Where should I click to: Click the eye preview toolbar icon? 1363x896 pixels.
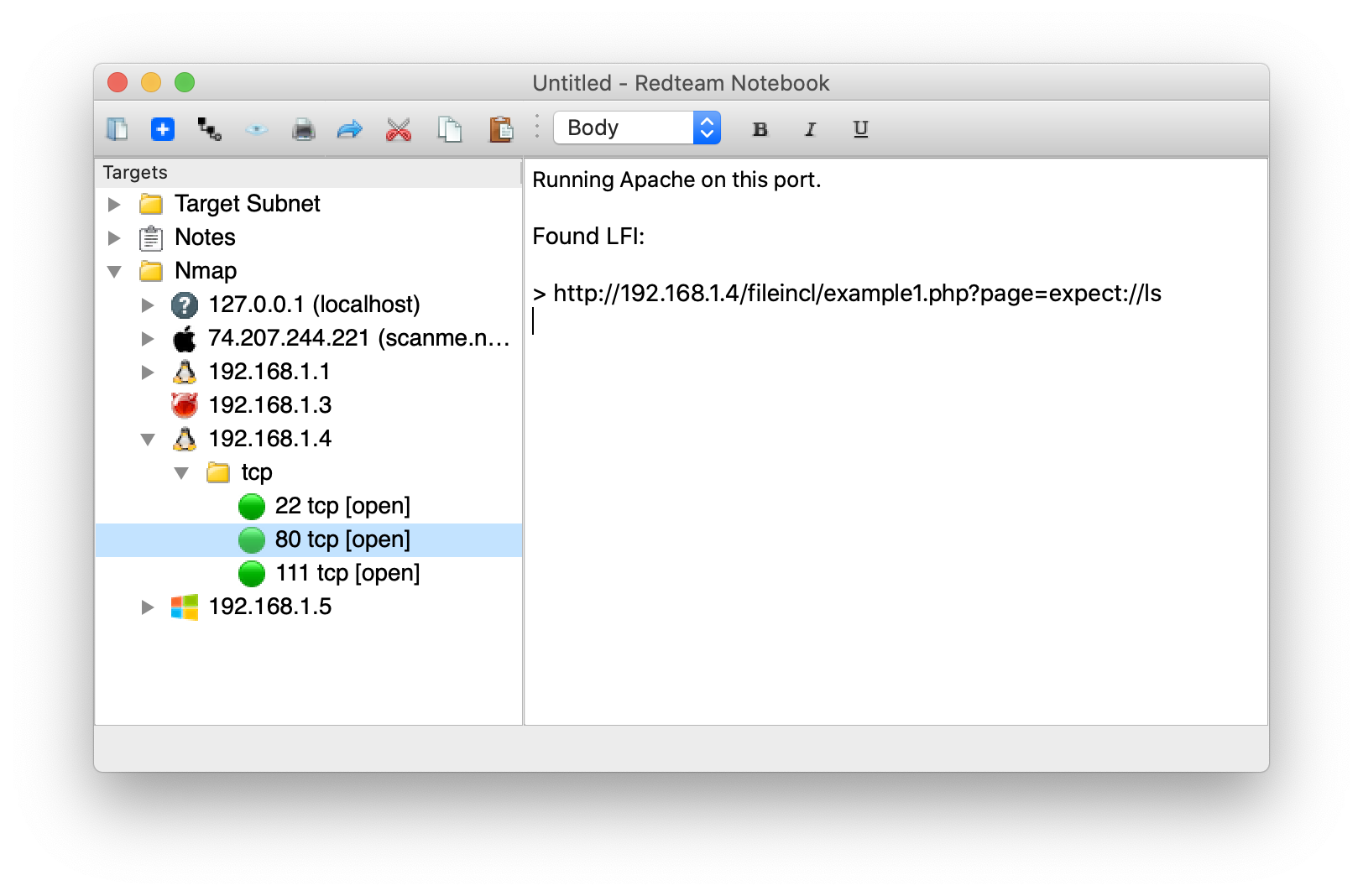[x=256, y=129]
